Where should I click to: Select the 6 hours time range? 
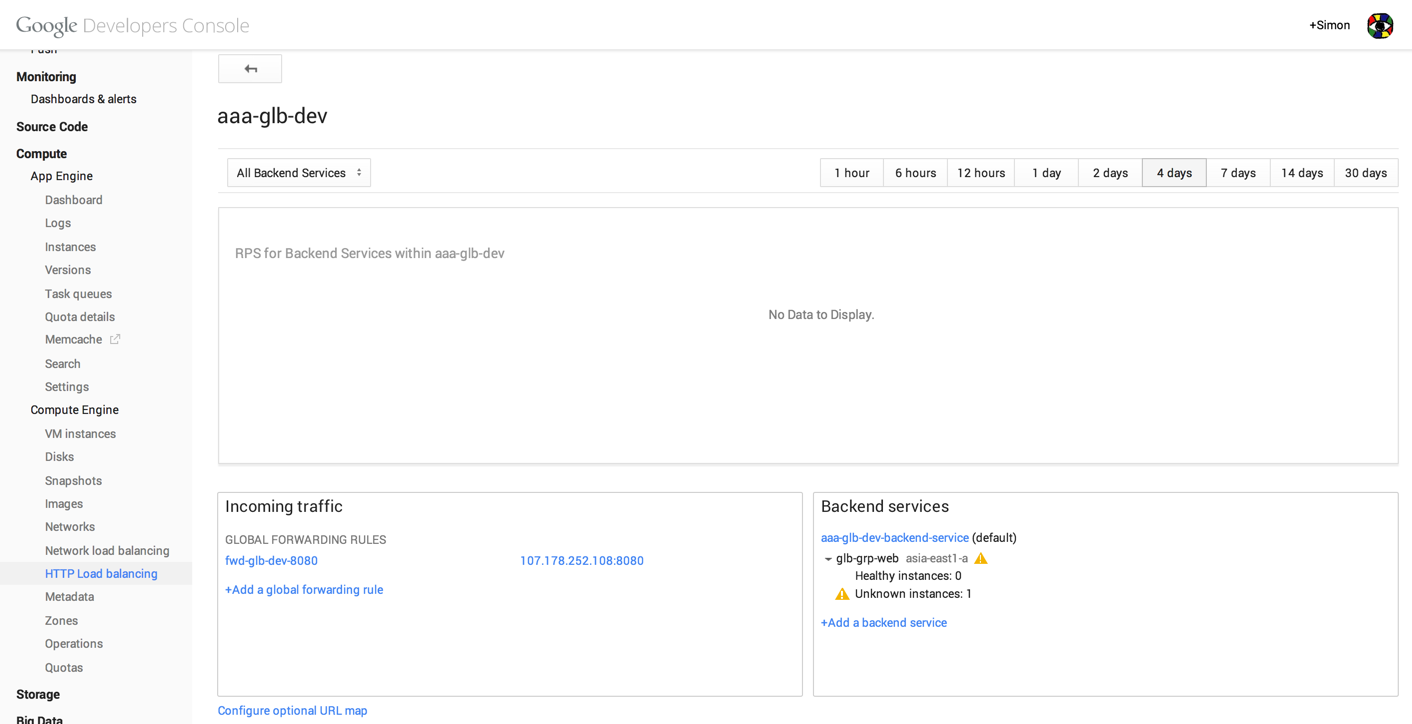pos(916,173)
